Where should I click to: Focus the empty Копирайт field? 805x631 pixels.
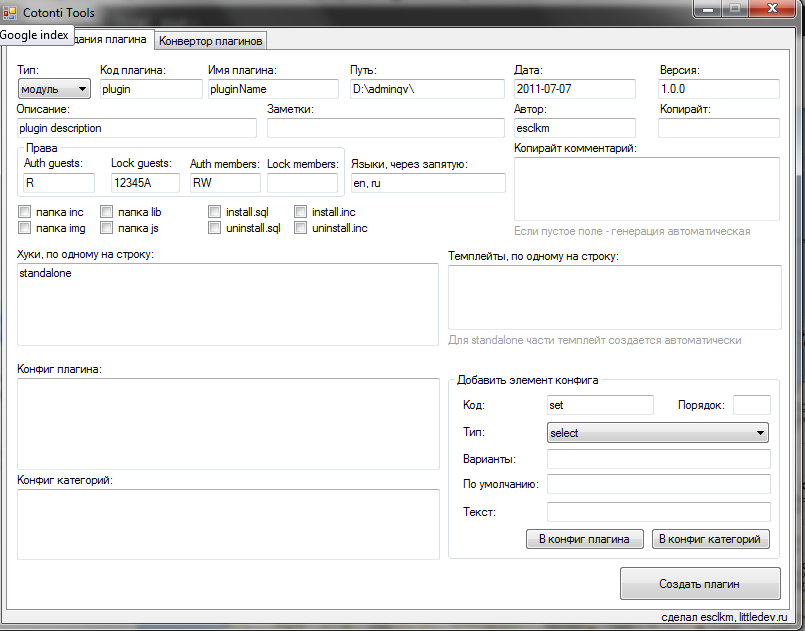(x=719, y=128)
